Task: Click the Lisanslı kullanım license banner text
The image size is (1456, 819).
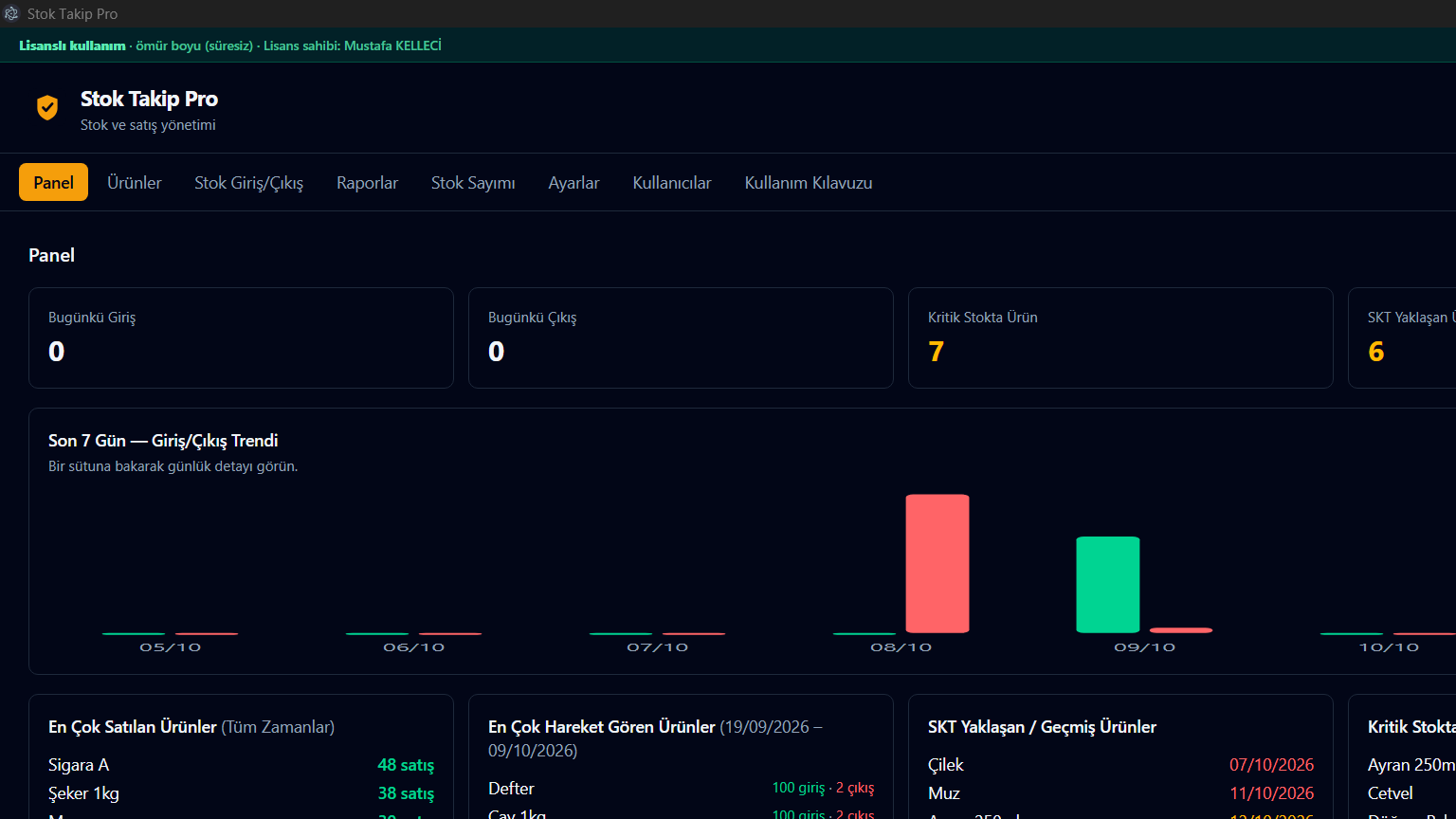Action: (72, 45)
